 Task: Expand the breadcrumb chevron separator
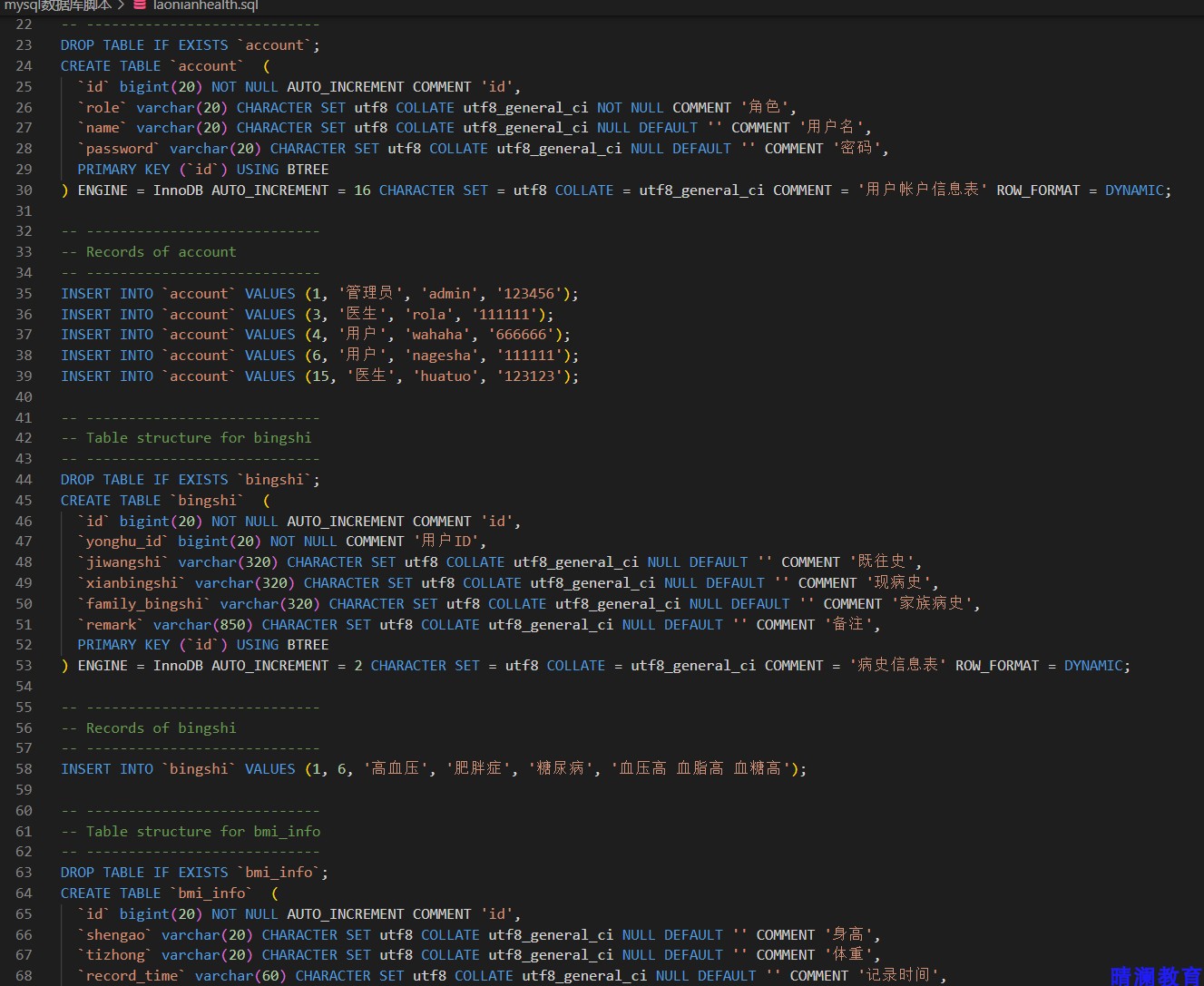click(122, 5)
